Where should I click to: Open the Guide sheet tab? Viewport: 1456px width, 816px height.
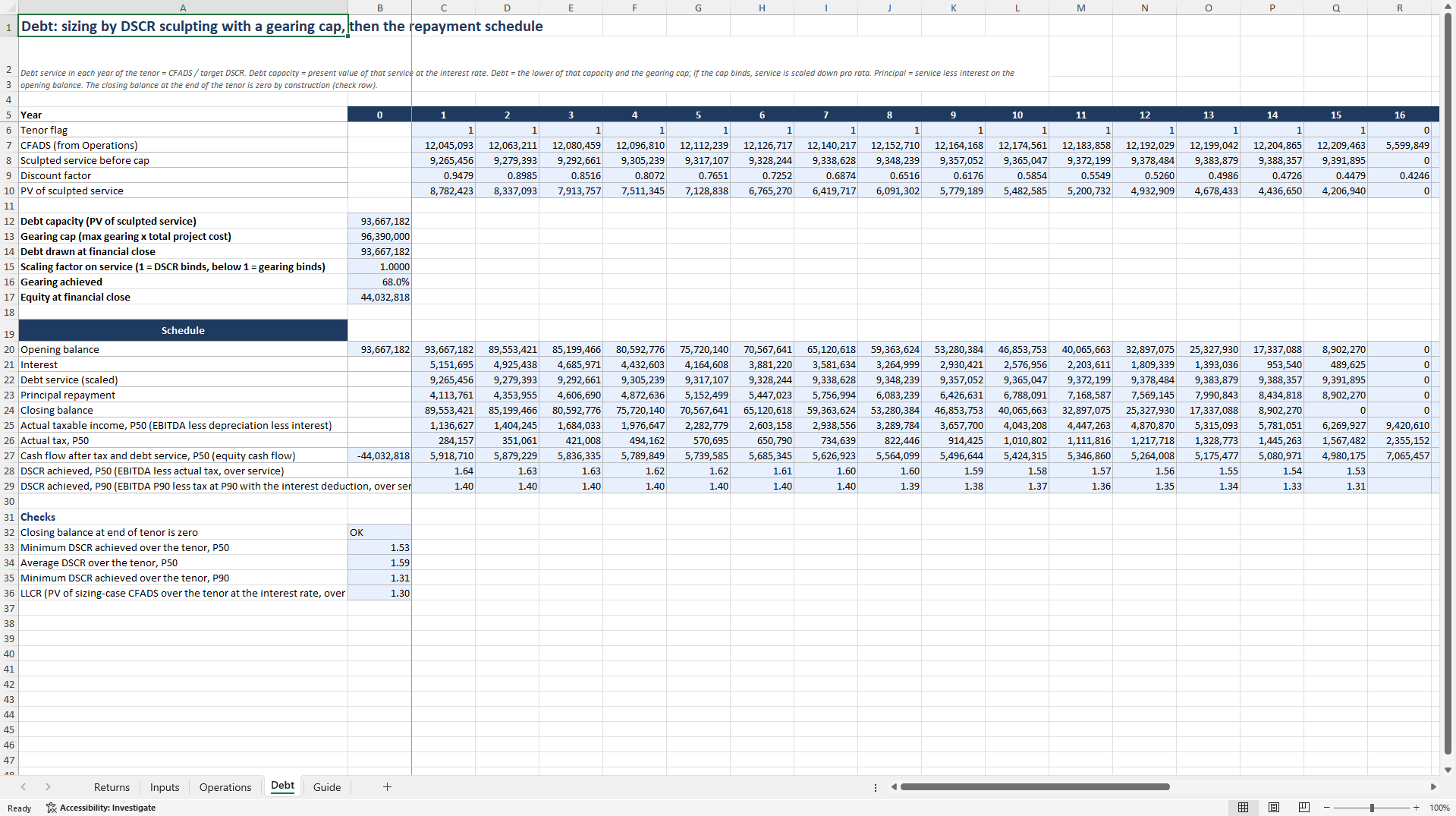327,787
